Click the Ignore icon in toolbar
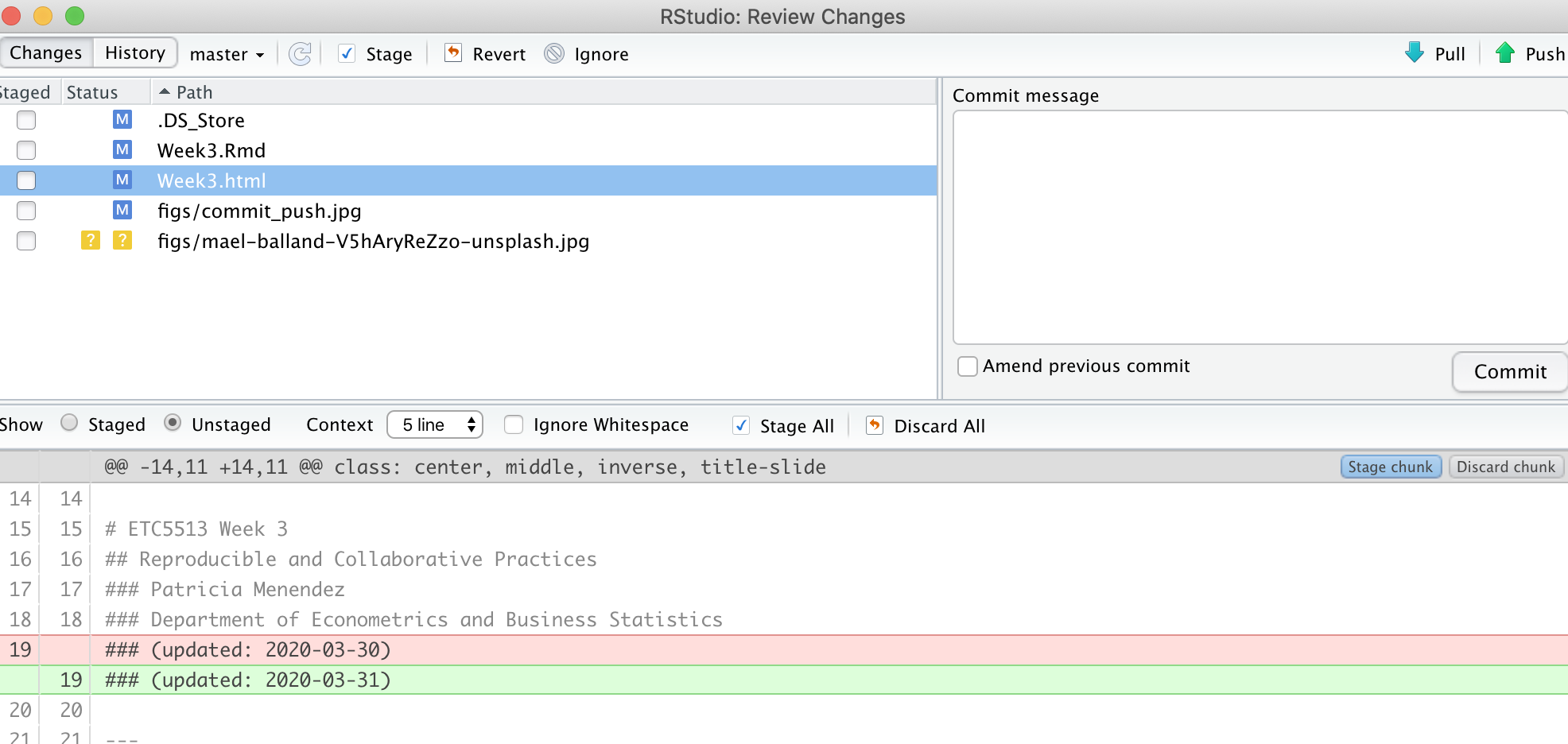The width and height of the screenshot is (1568, 744). click(x=554, y=54)
